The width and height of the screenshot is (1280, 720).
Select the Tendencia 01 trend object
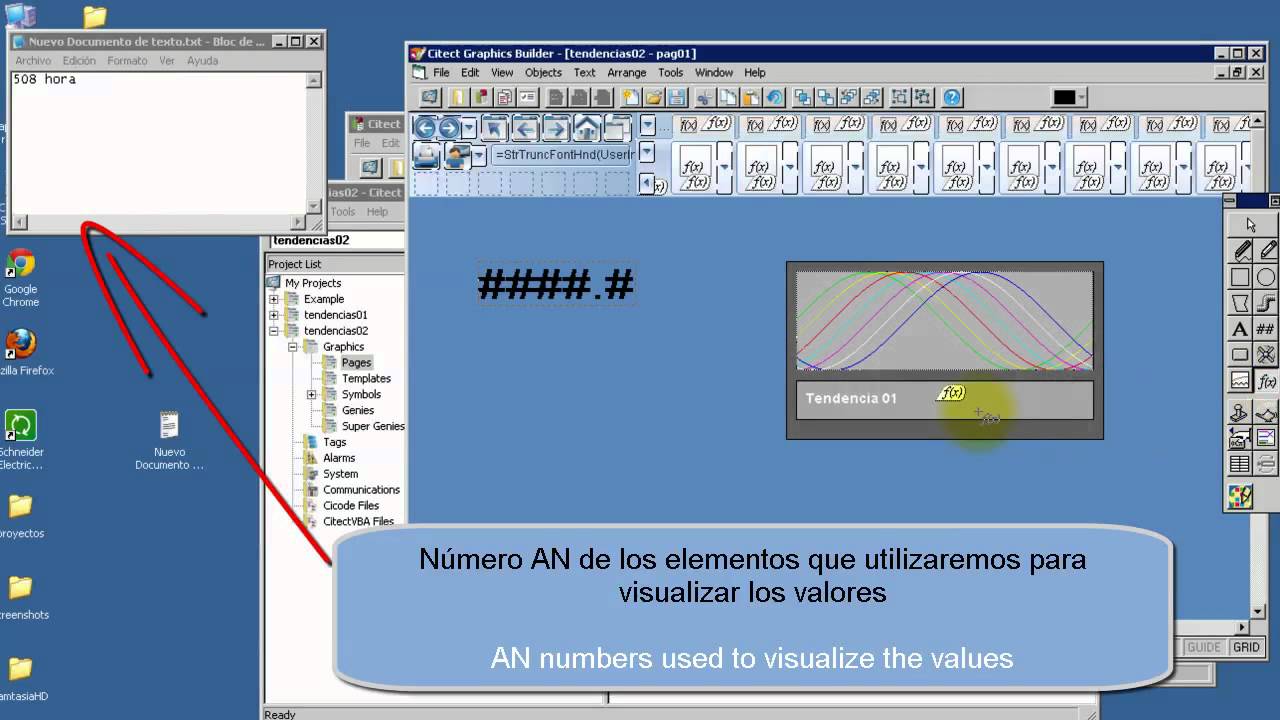click(x=944, y=350)
